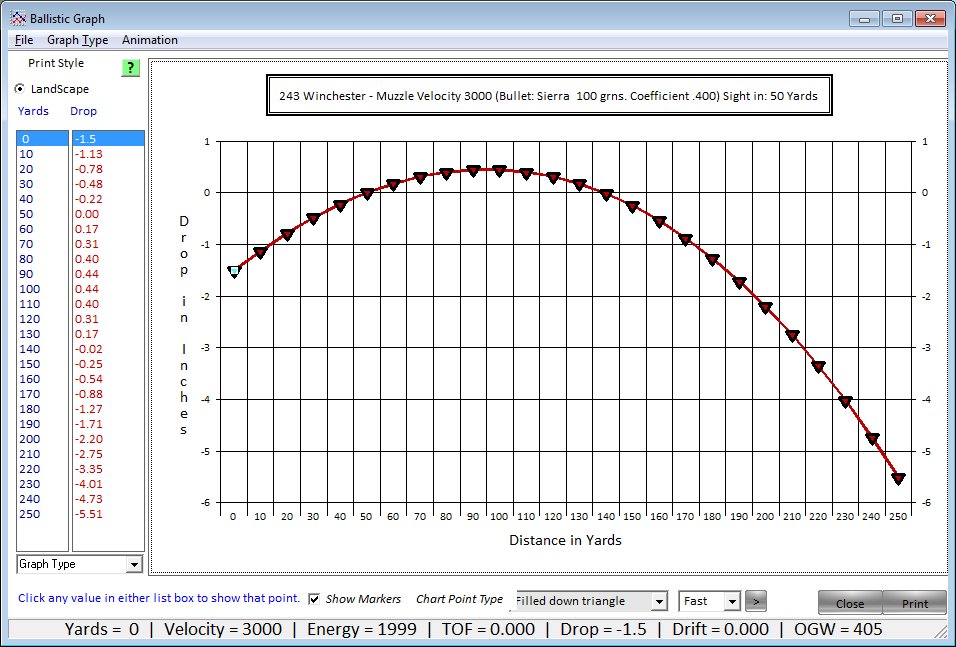Uncheck the Show Markers checkbox
Viewport: 956px width, 647px height.
click(x=315, y=599)
